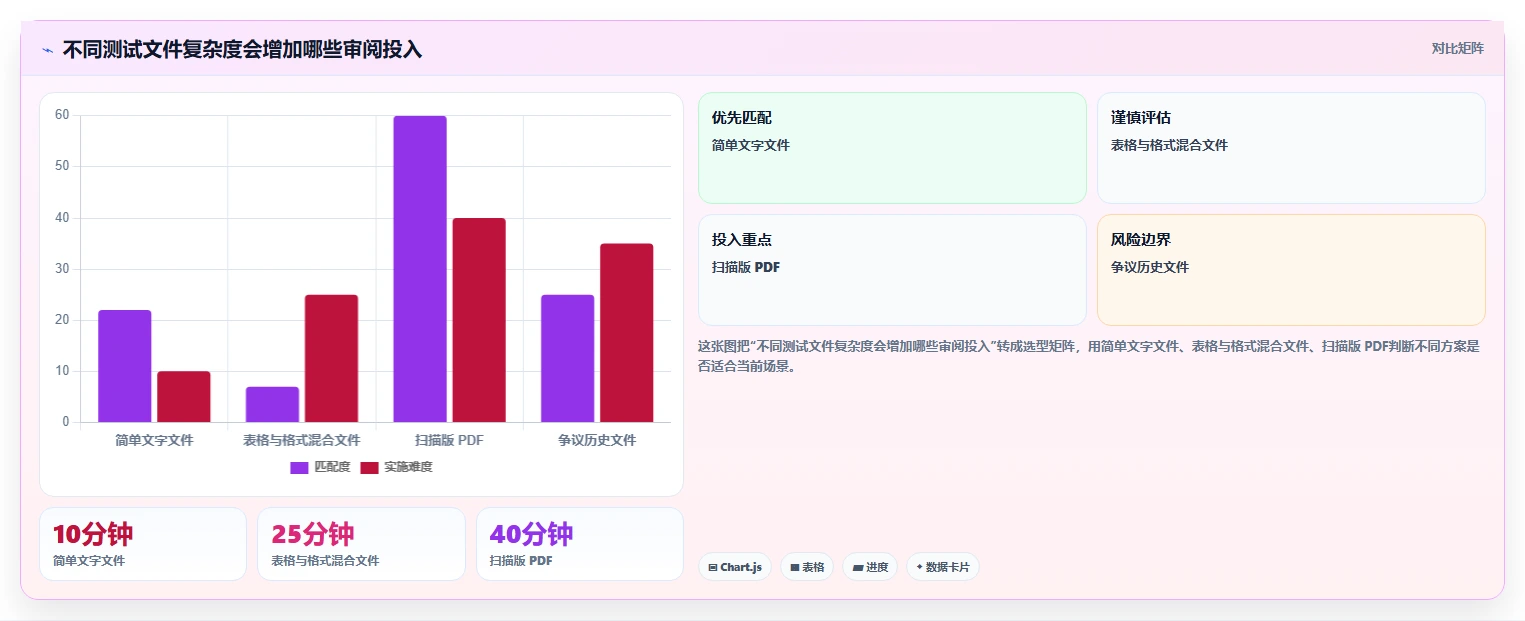The width and height of the screenshot is (1525, 621).
Task: Click the y-axis tick value 20
Action: 62,320
